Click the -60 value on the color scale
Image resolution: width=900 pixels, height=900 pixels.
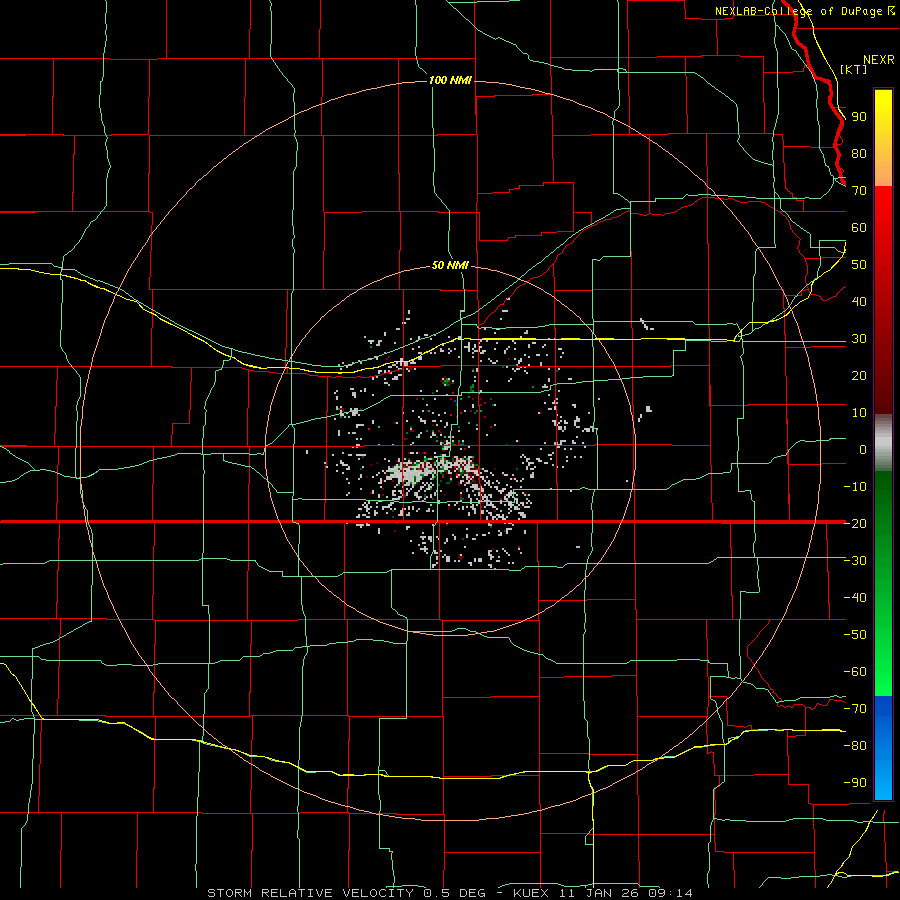pyautogui.click(x=855, y=672)
